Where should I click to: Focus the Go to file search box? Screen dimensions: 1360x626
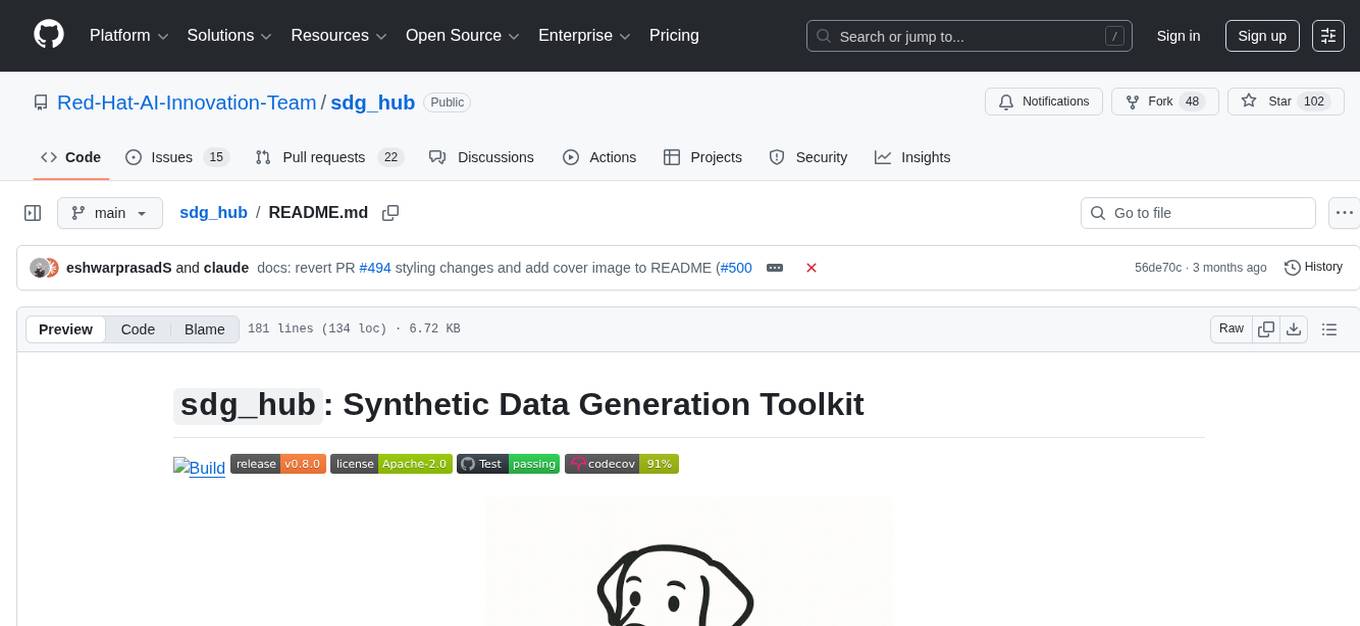(x=1197, y=212)
